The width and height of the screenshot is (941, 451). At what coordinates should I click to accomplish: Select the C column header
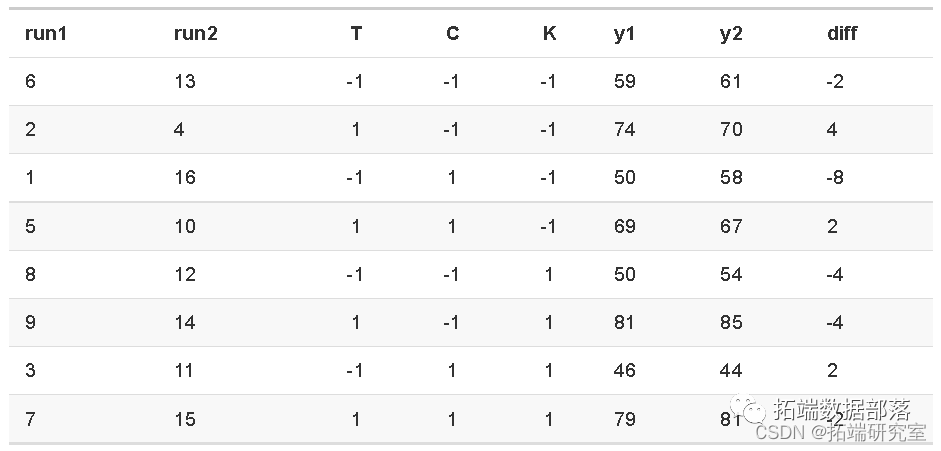(452, 33)
